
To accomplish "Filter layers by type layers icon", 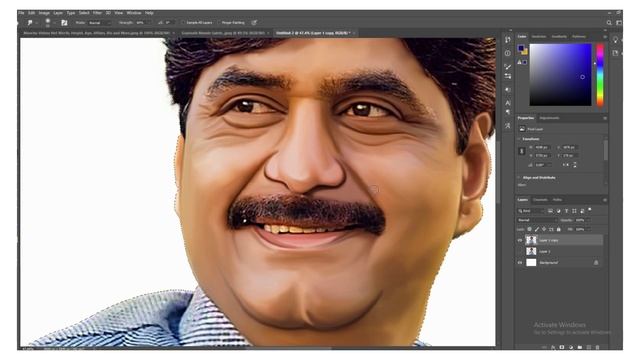I will (567, 211).
